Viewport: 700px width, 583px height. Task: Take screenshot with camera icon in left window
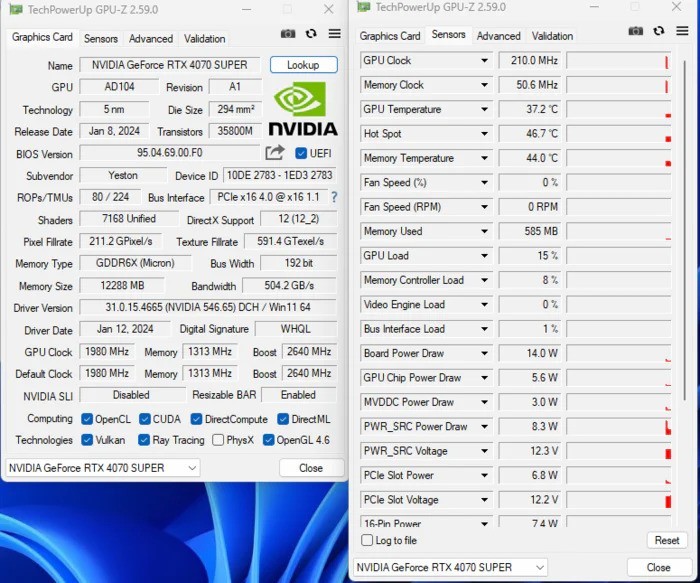coord(288,33)
